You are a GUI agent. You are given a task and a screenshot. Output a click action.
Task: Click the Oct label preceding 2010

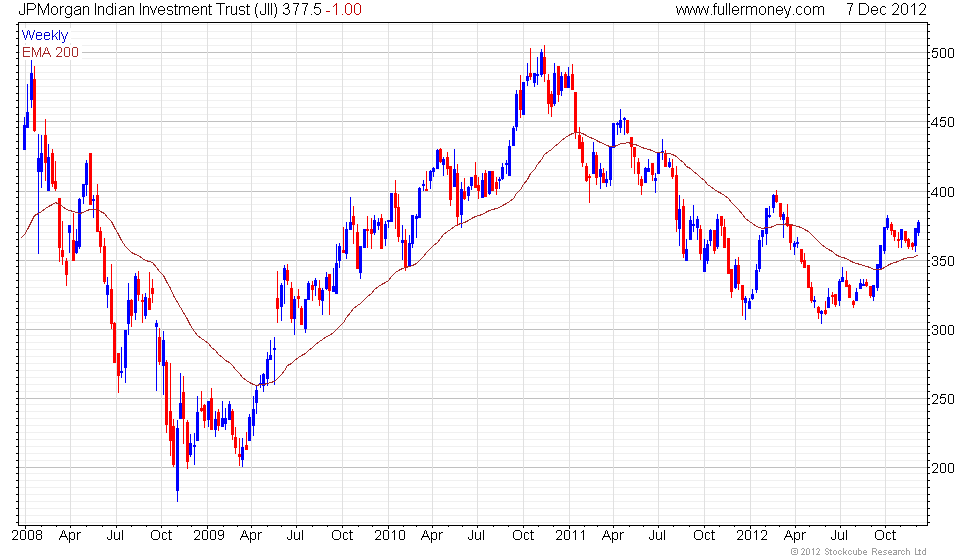point(342,535)
